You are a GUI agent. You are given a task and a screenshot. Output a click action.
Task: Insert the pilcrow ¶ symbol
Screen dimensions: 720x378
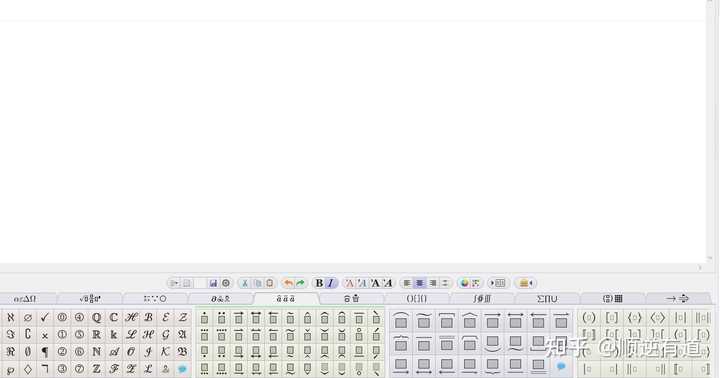(45, 352)
